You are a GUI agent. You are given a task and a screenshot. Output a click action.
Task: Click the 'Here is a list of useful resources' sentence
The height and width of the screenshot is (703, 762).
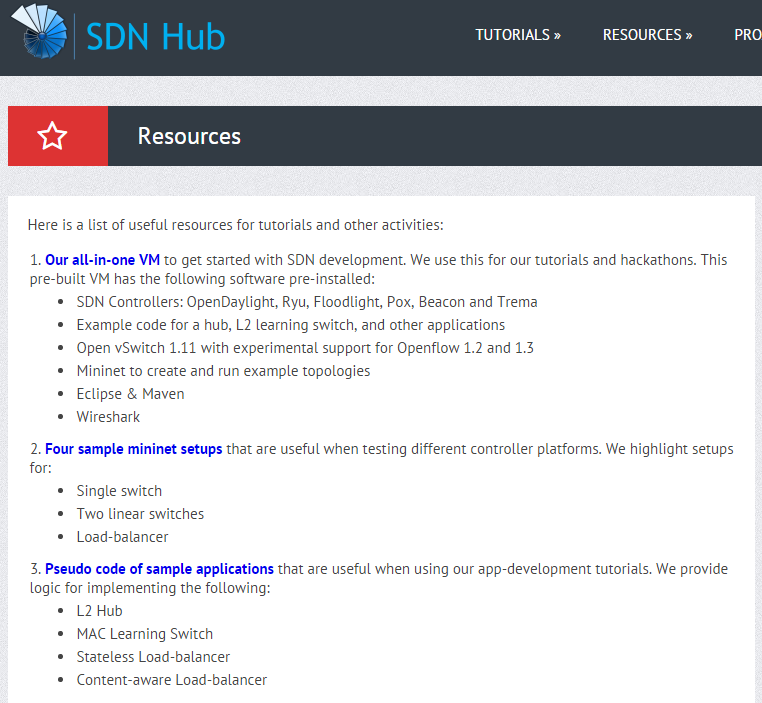(236, 225)
